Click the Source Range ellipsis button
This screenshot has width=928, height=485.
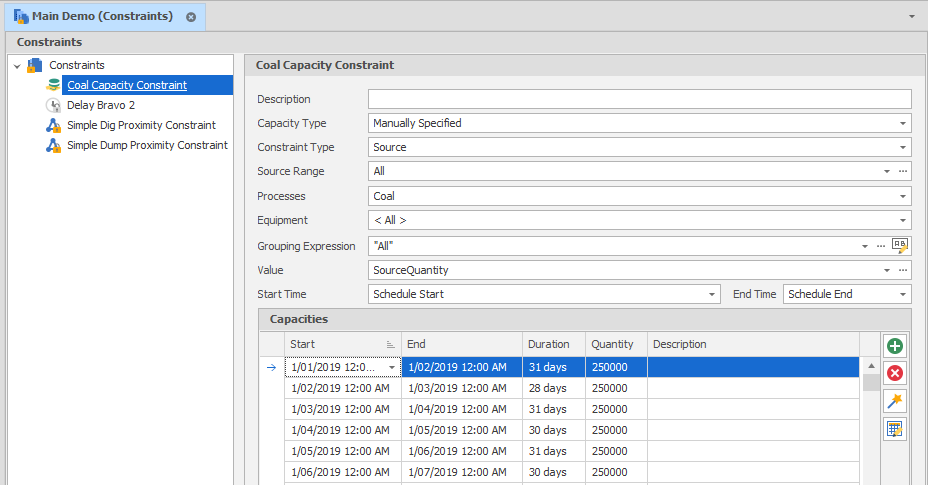903,171
